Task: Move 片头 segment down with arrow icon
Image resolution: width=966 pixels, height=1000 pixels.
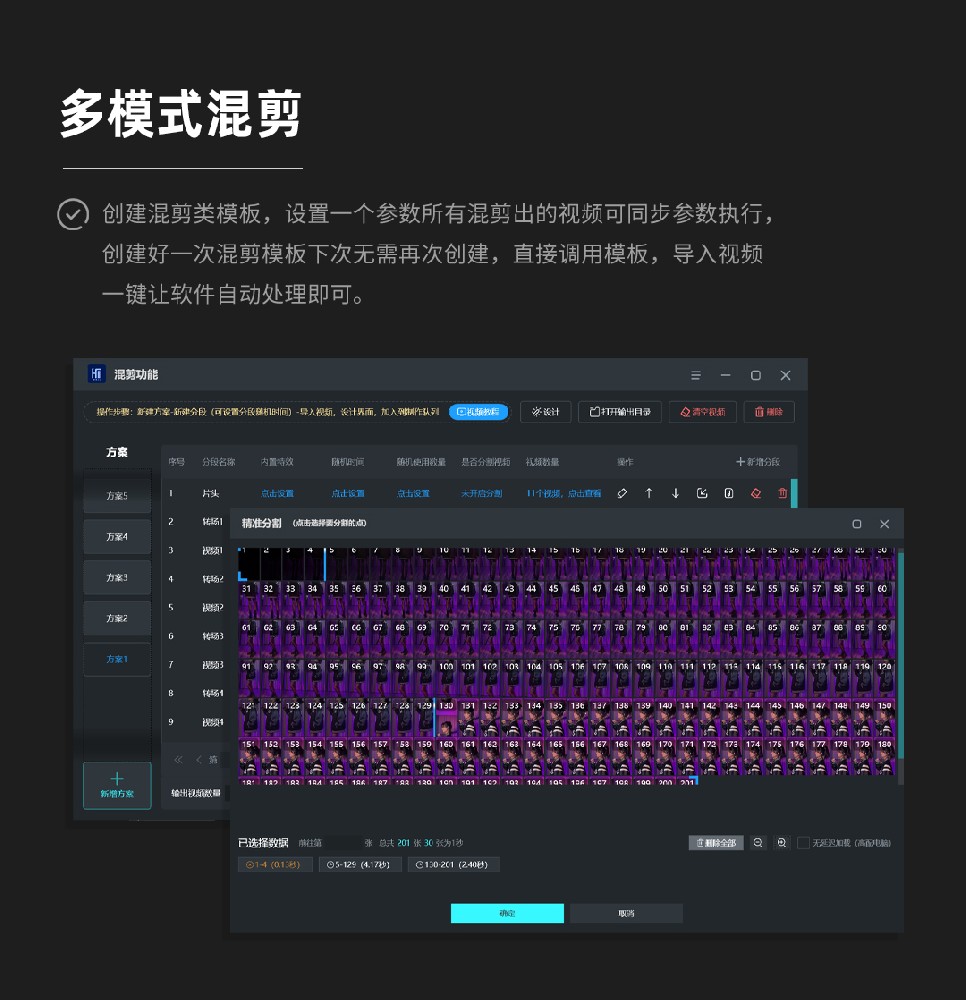Action: click(x=675, y=493)
